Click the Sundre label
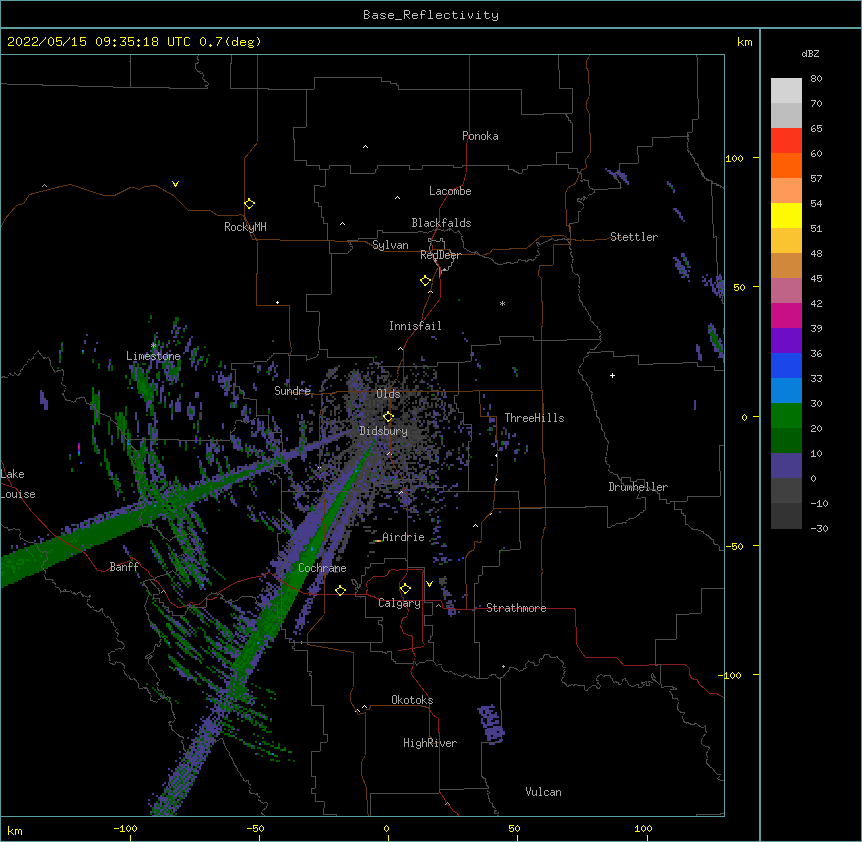Screen dimensions: 862x842 [292, 391]
